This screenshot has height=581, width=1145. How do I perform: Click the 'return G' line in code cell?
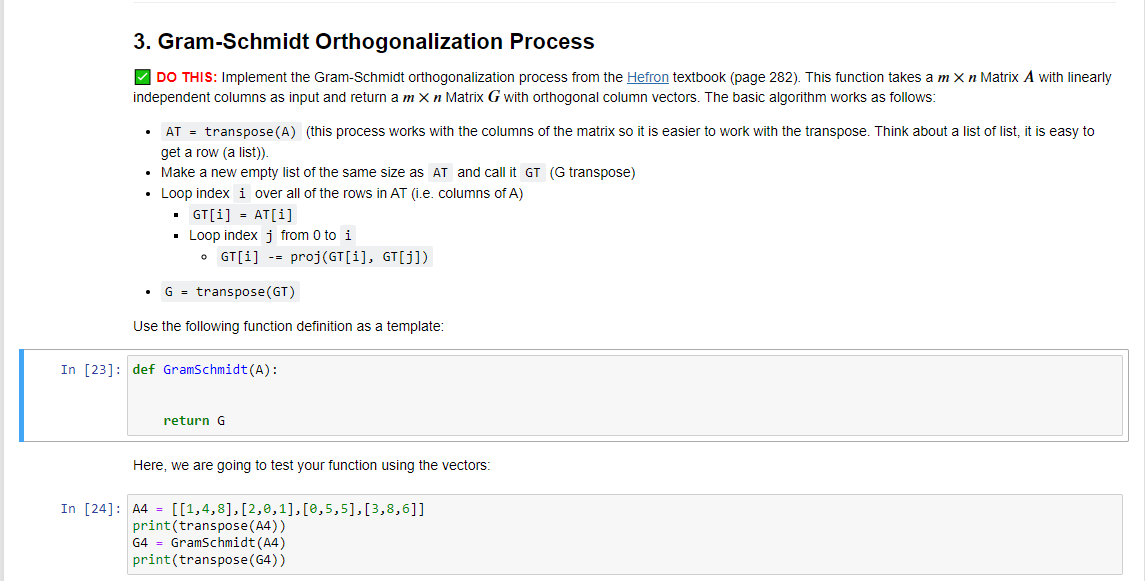pos(194,421)
